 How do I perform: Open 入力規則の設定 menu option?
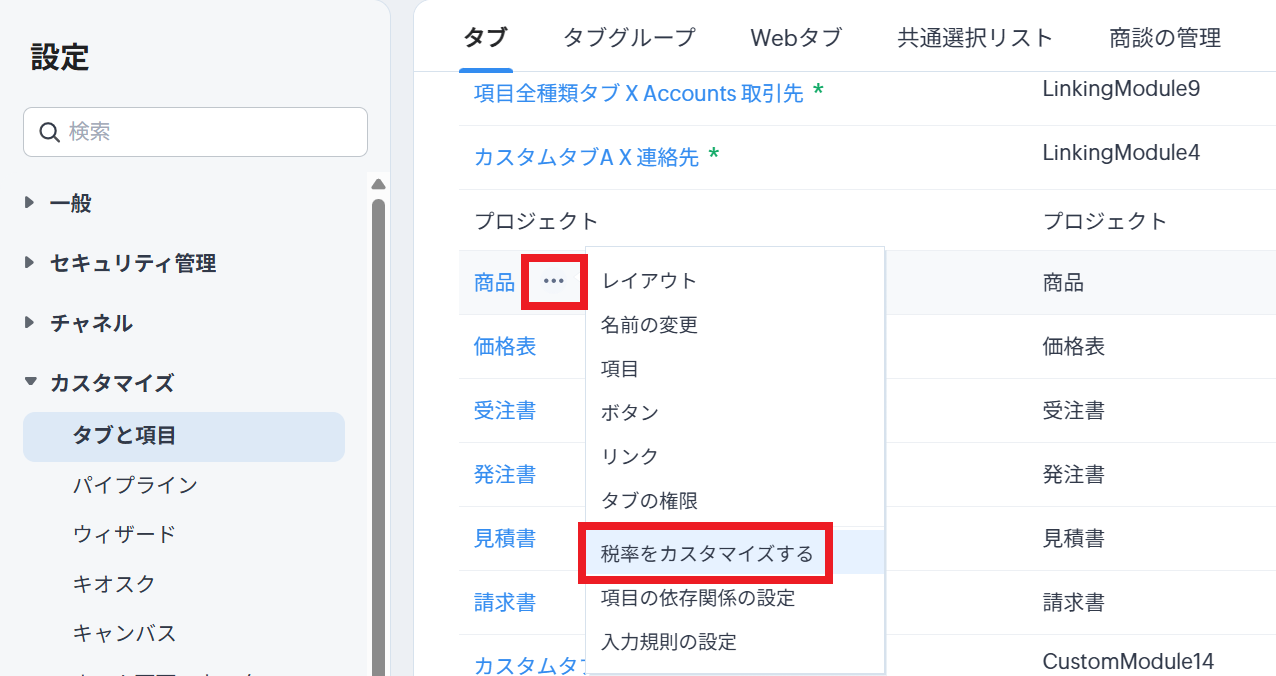tap(668, 642)
